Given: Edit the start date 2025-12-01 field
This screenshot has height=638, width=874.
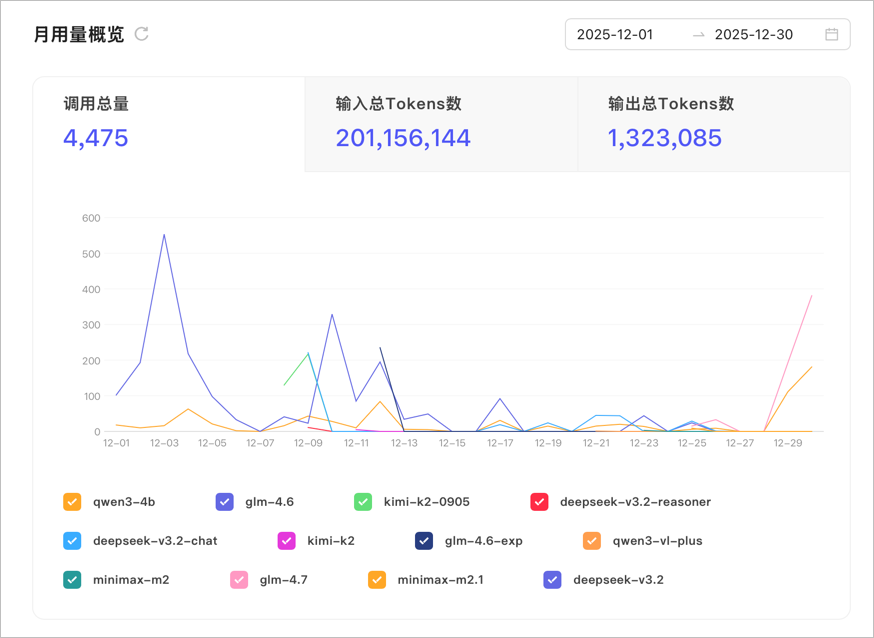Looking at the screenshot, I should (615, 35).
